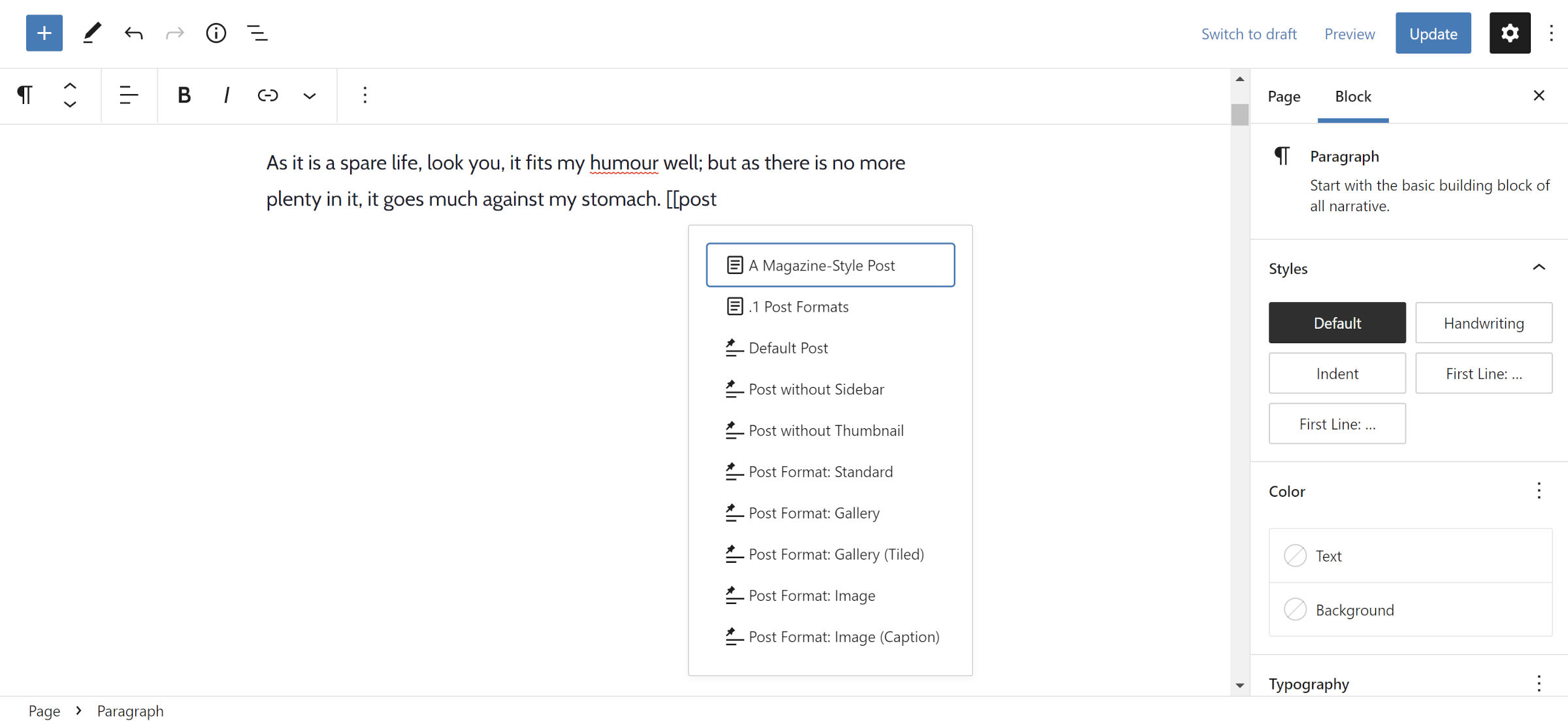The image size is (1568, 721).
Task: Collapse the Styles panel chevron
Action: tap(1539, 268)
